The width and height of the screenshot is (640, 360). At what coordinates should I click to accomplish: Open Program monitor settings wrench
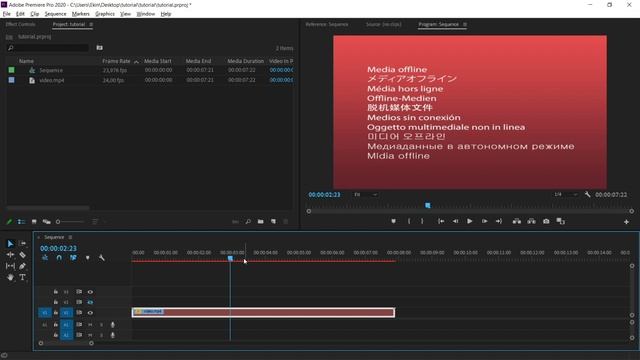coord(587,195)
